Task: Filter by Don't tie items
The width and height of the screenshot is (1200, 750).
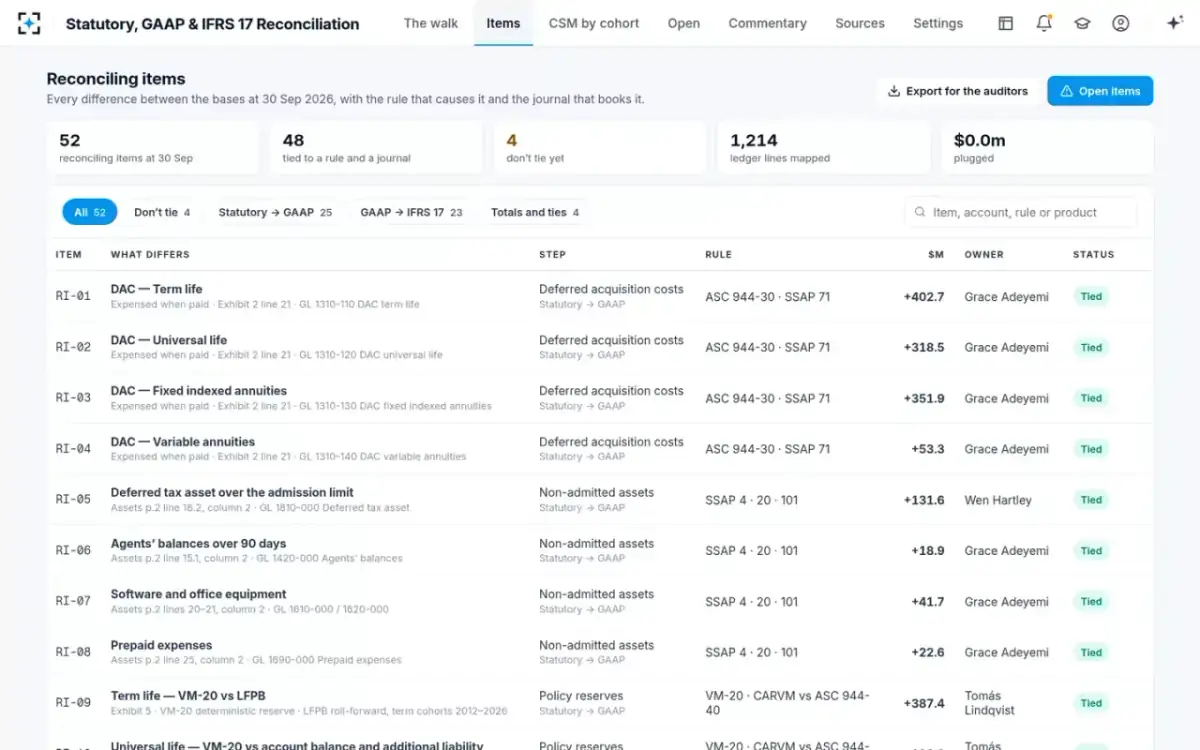Action: (162, 212)
